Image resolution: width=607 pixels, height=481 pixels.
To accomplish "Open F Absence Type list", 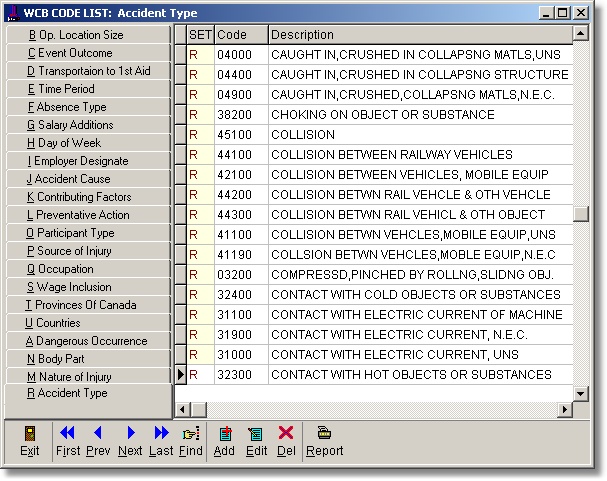I will [88, 107].
